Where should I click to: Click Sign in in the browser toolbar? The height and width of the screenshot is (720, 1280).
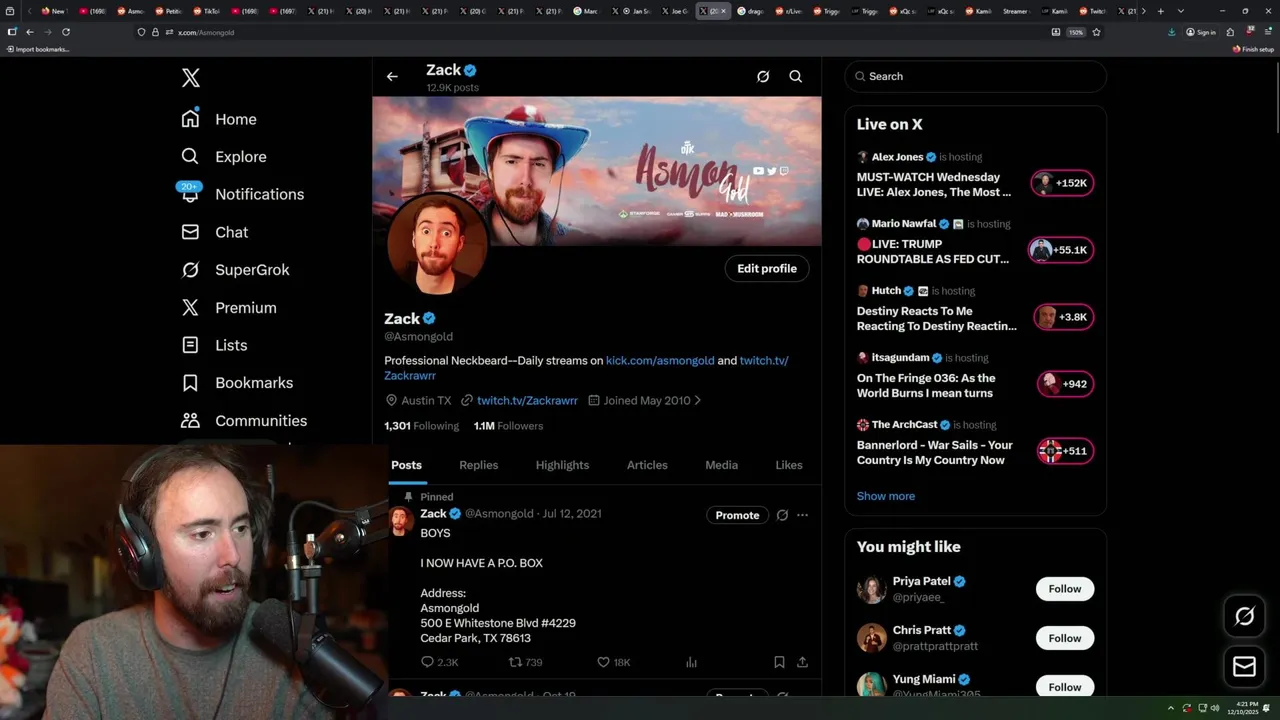(x=1201, y=32)
